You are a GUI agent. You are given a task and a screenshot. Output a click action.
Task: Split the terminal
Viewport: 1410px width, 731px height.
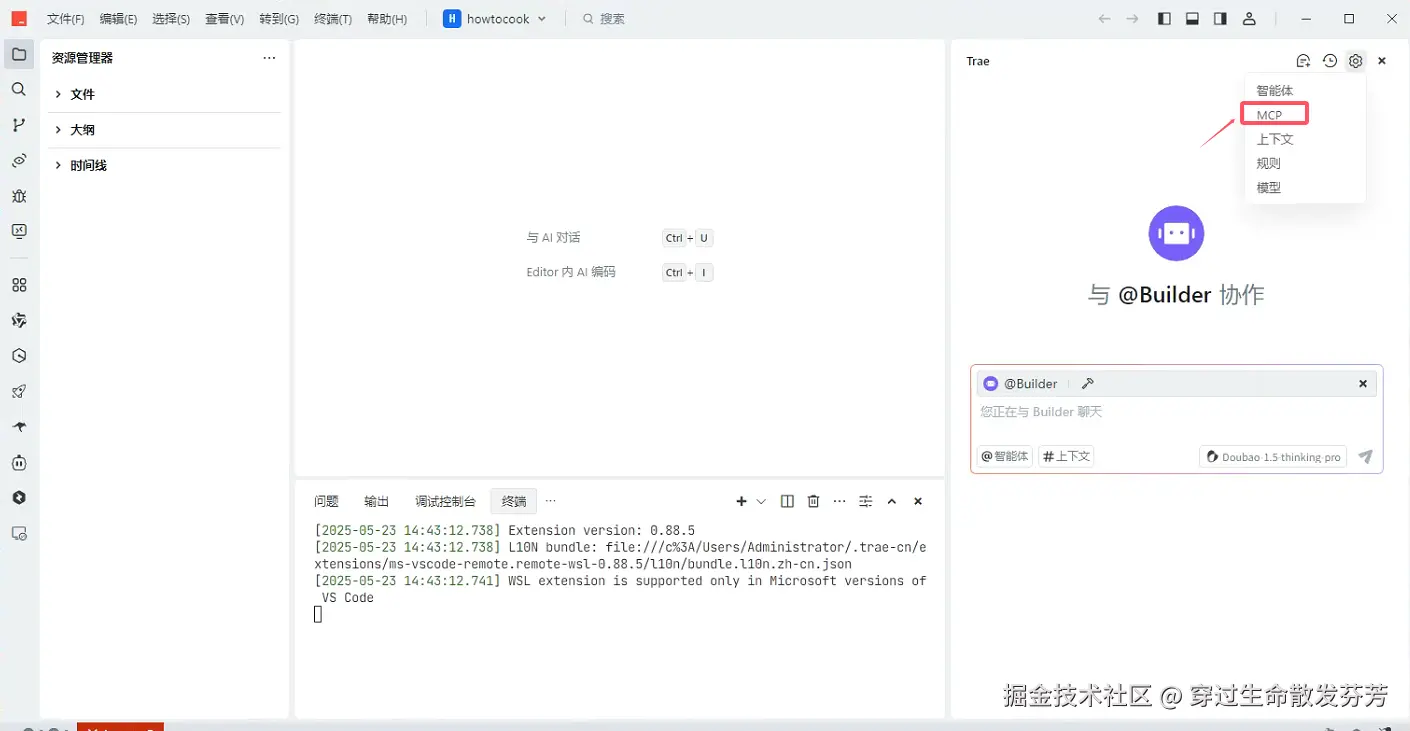click(787, 501)
